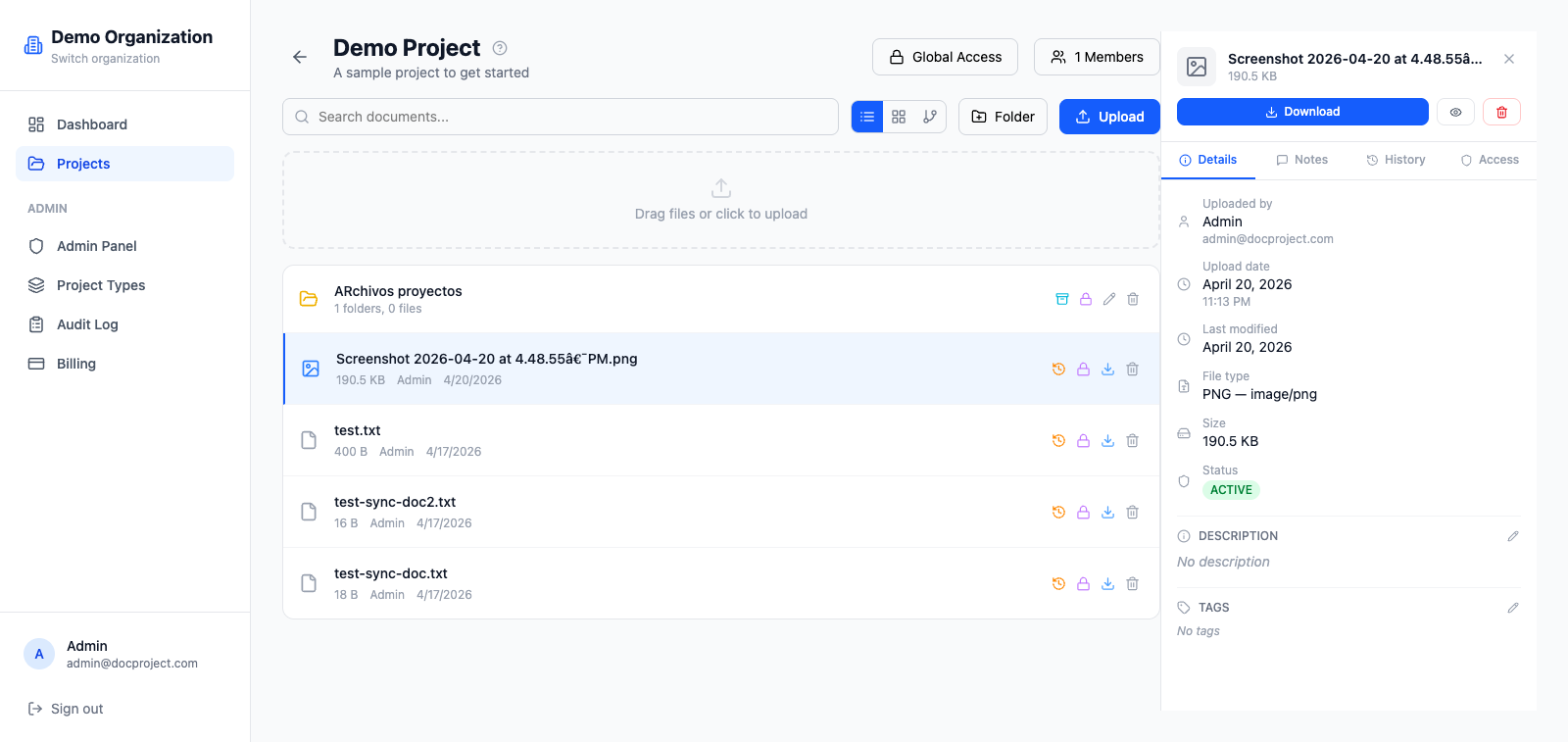Click the back arrow beside Demo Project
The width and height of the screenshot is (1568, 742).
300,57
